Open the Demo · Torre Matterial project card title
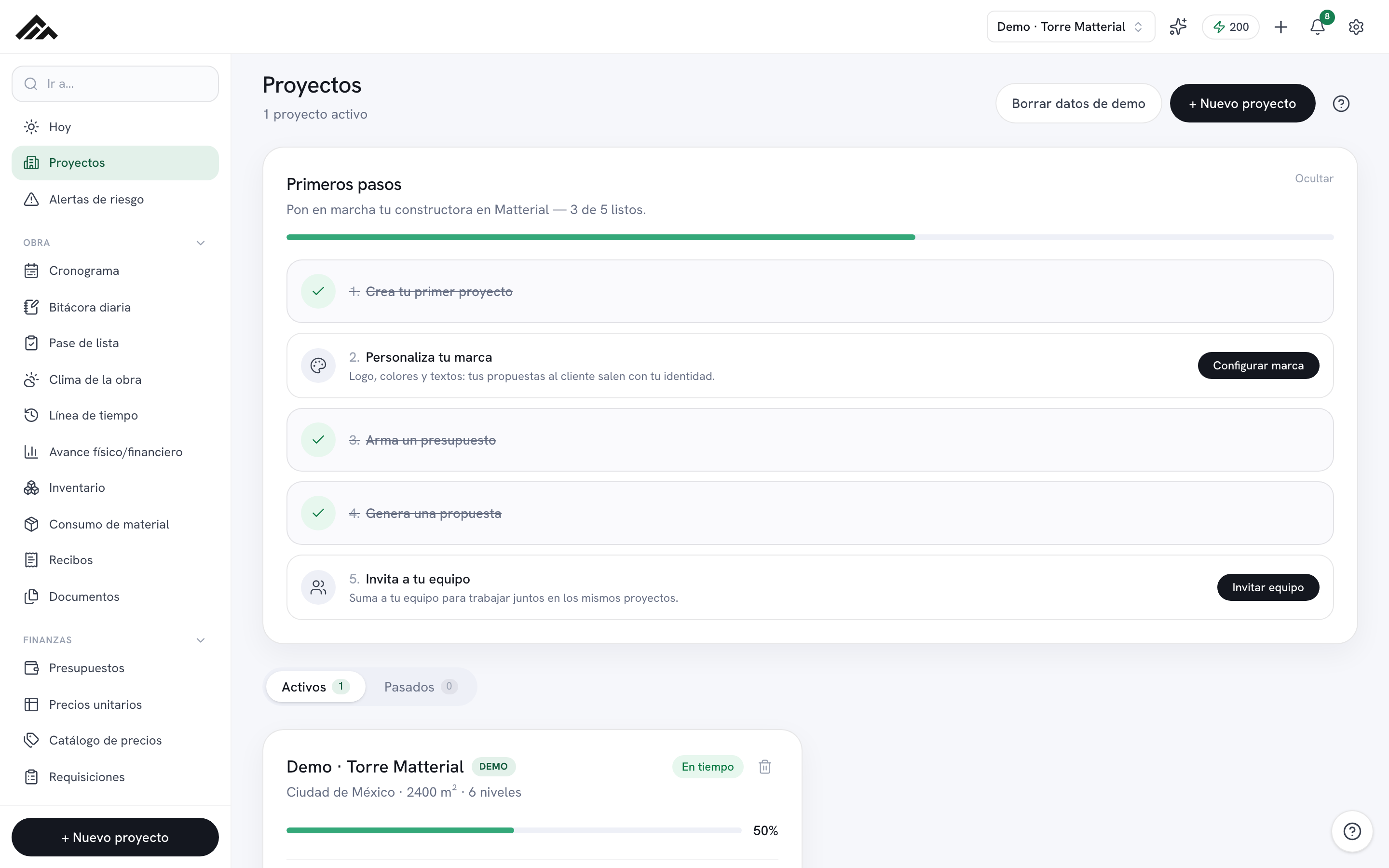This screenshot has width=1389, height=868. click(375, 766)
